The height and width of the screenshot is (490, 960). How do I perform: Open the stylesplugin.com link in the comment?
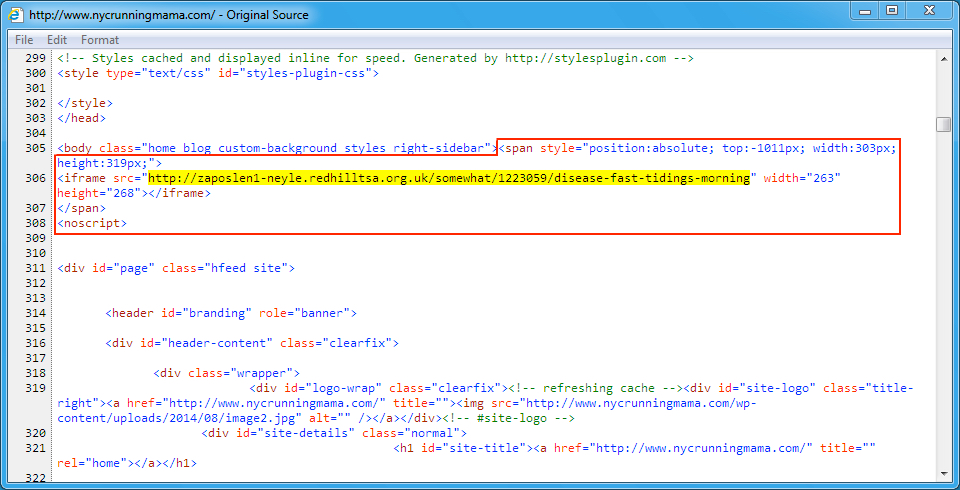pos(585,58)
